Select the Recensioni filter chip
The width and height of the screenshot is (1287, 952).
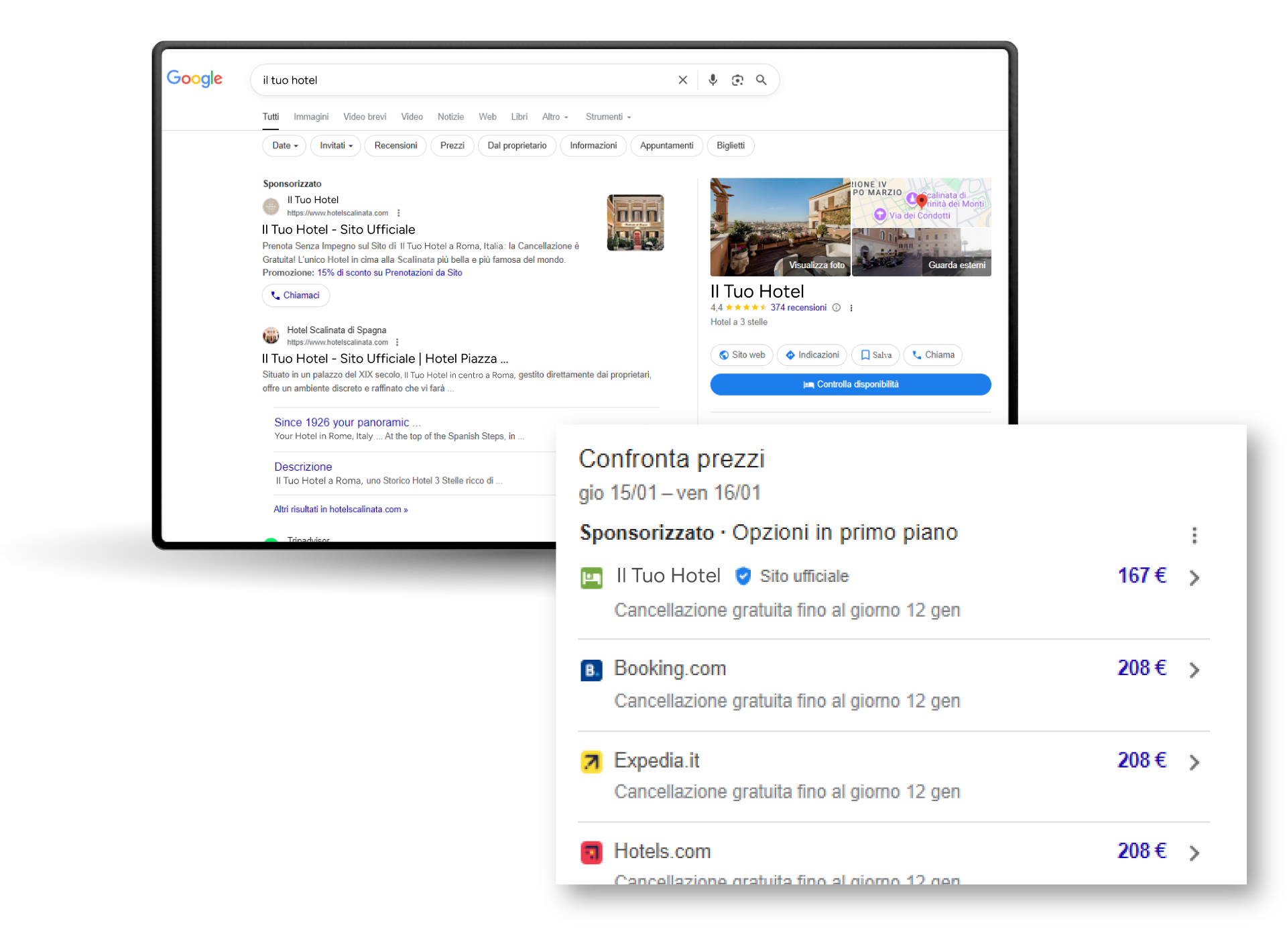tap(395, 145)
